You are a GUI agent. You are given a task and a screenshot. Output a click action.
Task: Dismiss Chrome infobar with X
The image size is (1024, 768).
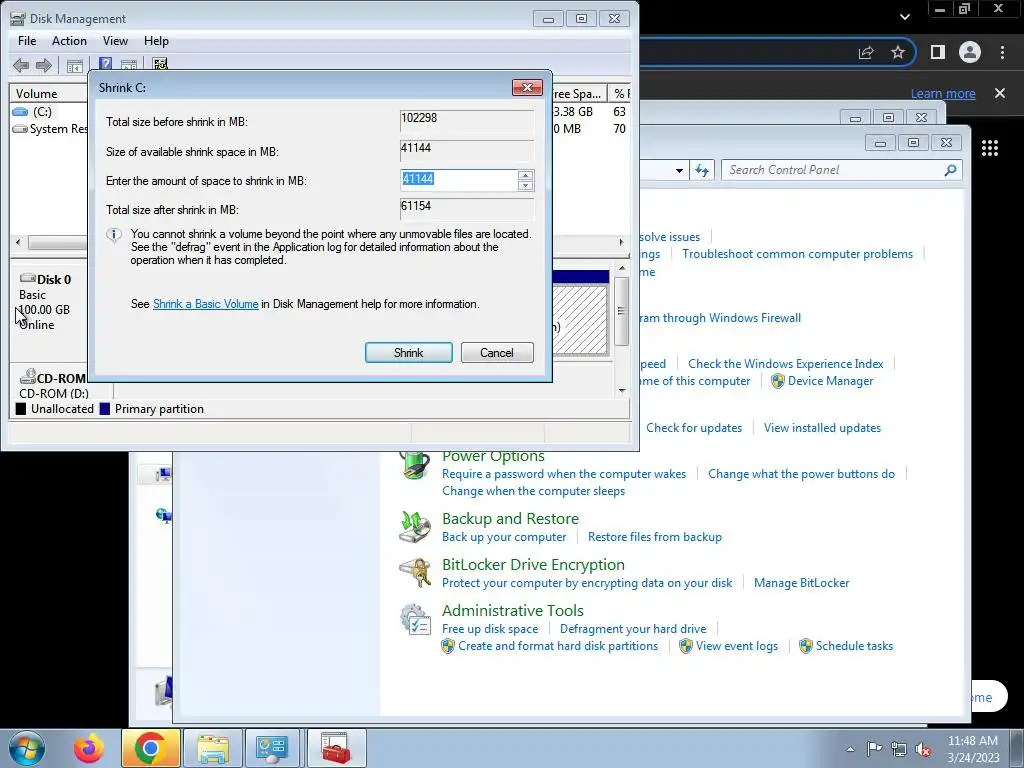[1000, 93]
